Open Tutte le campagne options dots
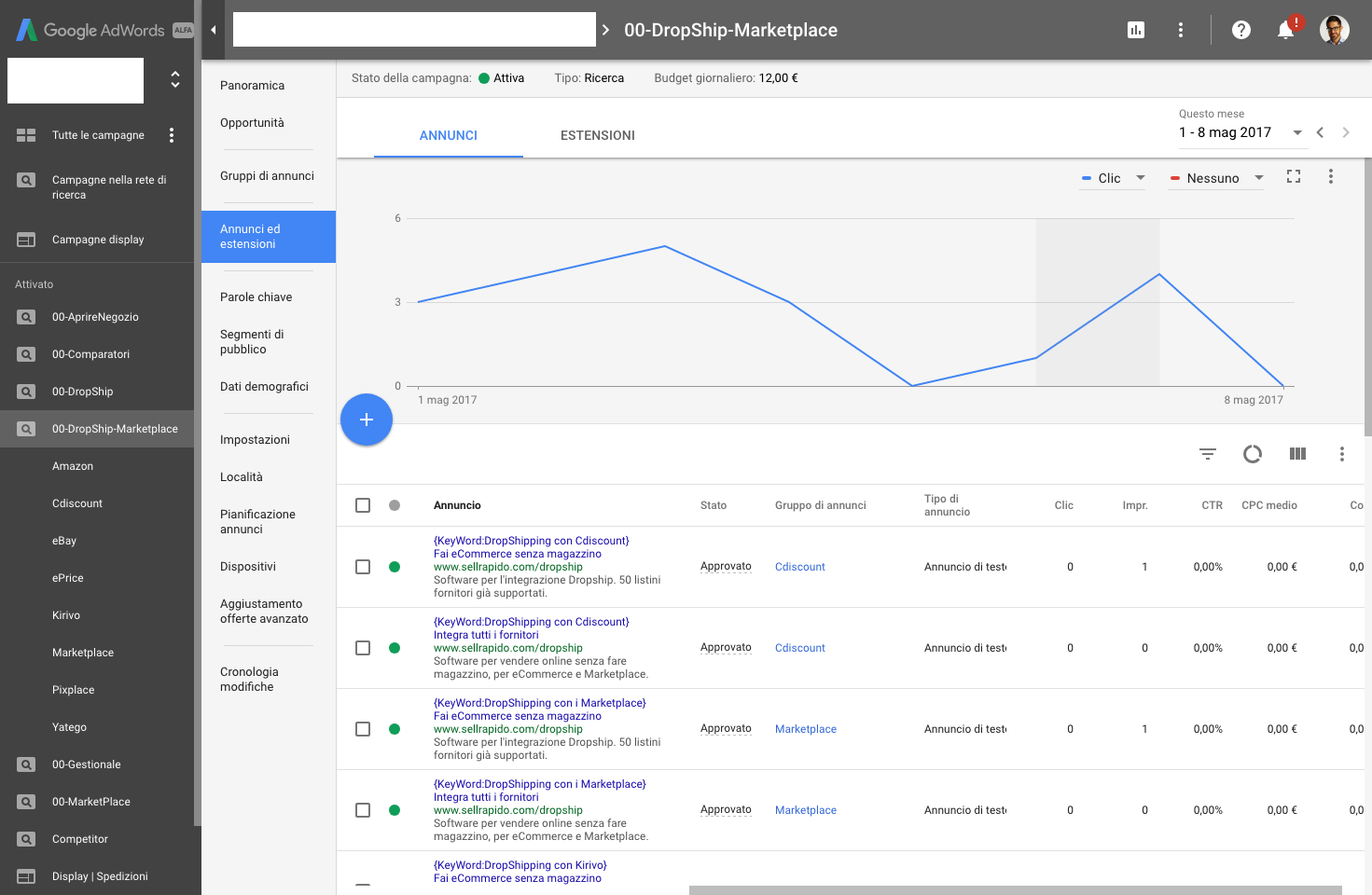The width and height of the screenshot is (1372, 895). [172, 135]
